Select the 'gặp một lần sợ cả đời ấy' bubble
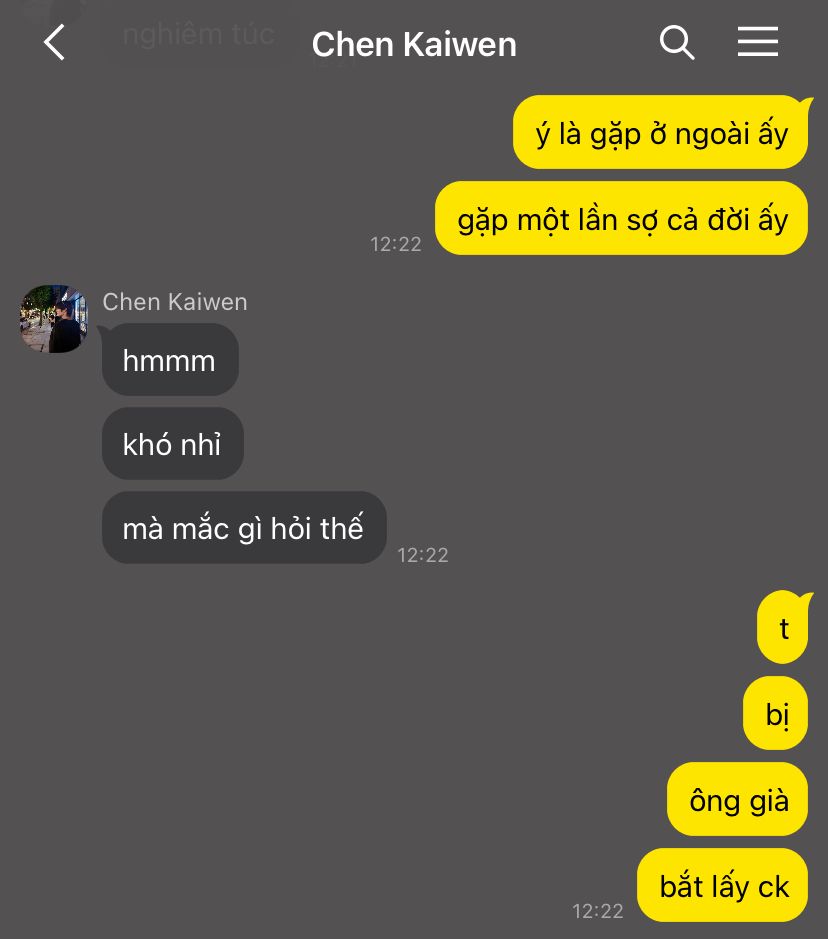This screenshot has width=828, height=939. (621, 218)
